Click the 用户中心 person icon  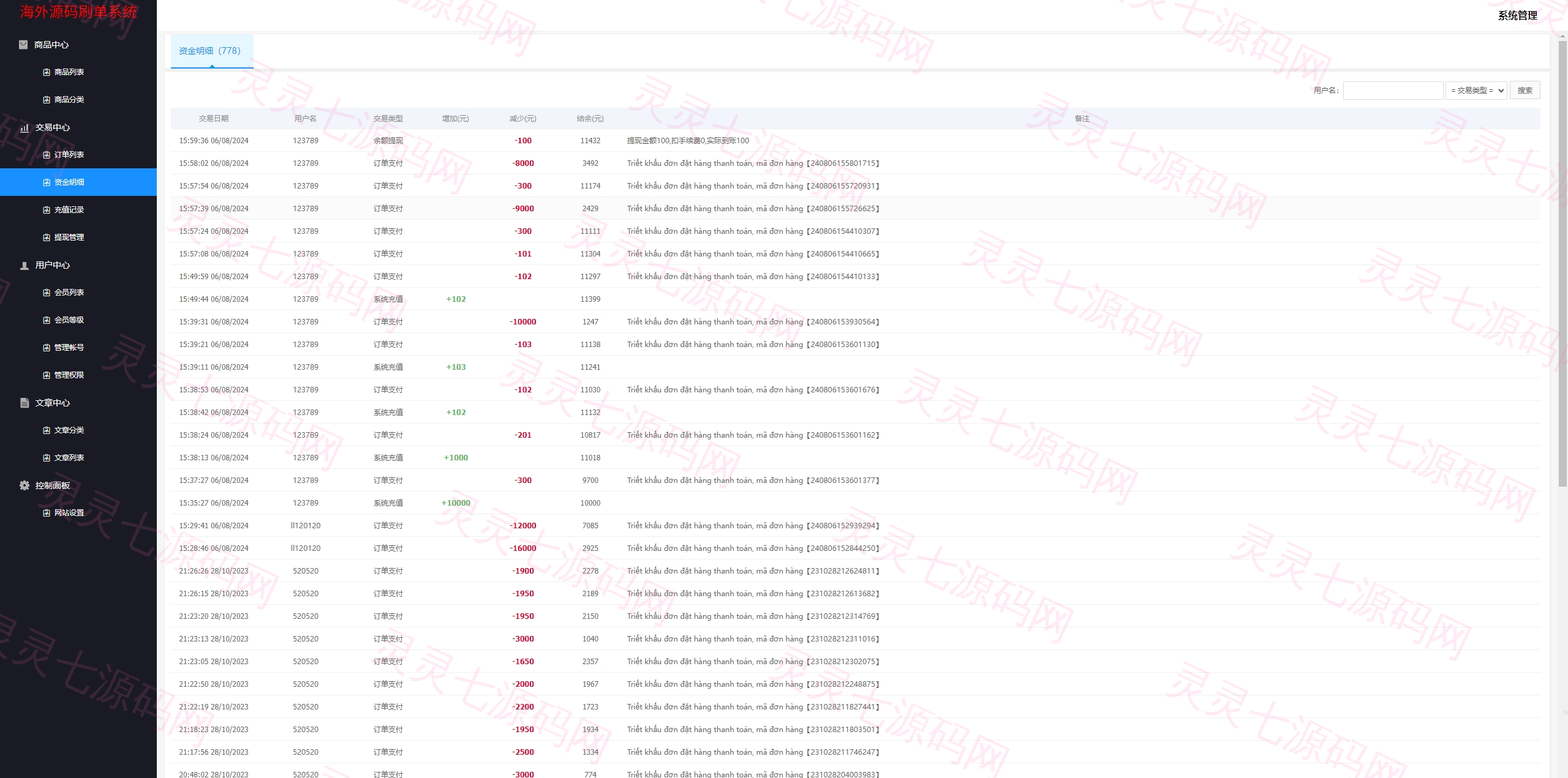click(x=24, y=265)
